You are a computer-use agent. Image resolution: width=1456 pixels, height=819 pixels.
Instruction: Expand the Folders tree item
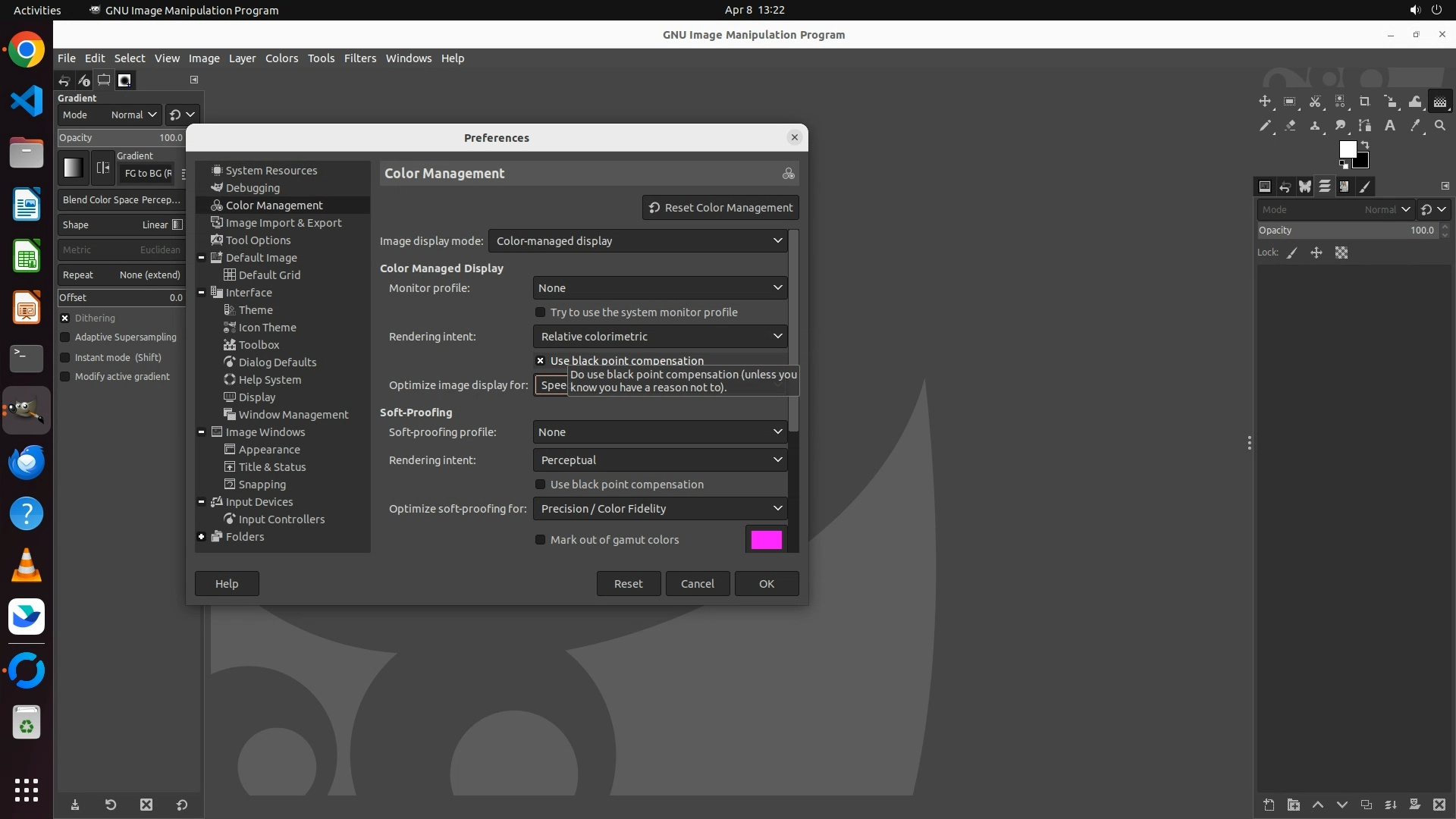point(202,537)
